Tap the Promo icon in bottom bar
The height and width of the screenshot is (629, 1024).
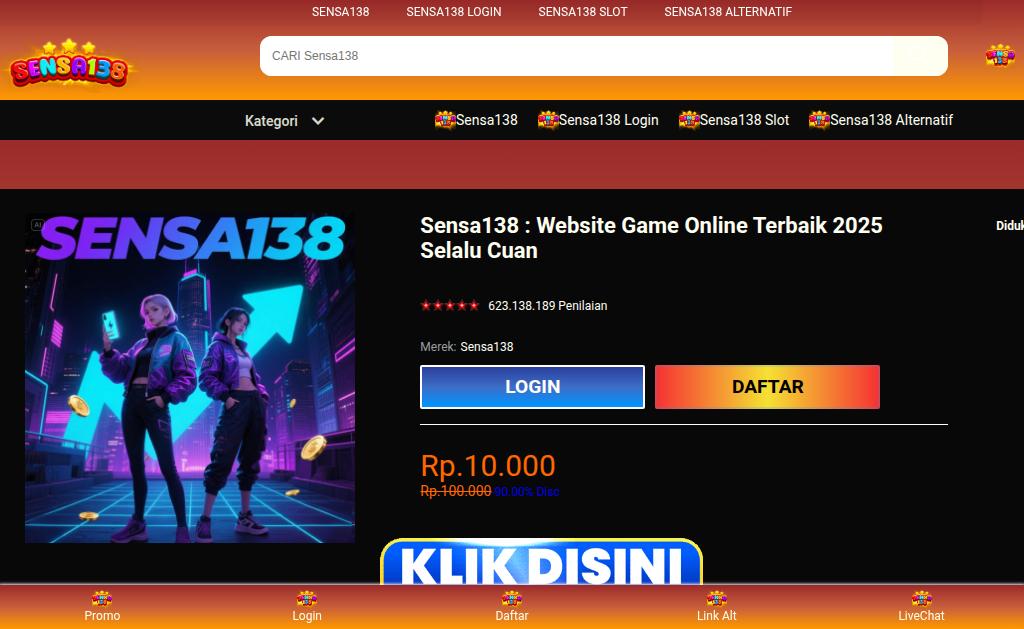tap(102, 598)
